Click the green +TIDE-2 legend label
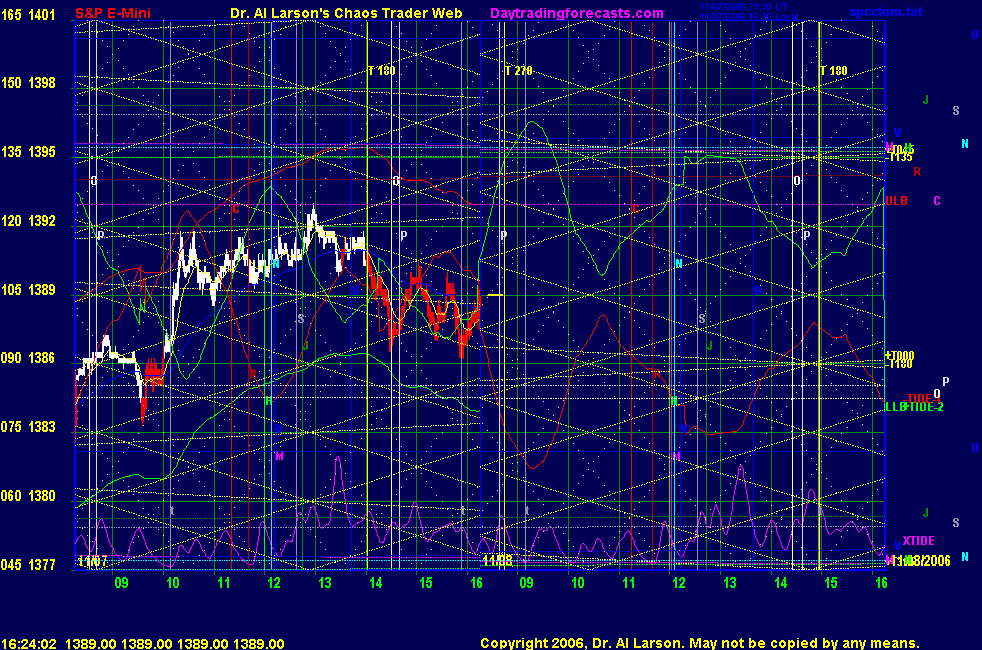This screenshot has height=650, width=982. point(924,407)
